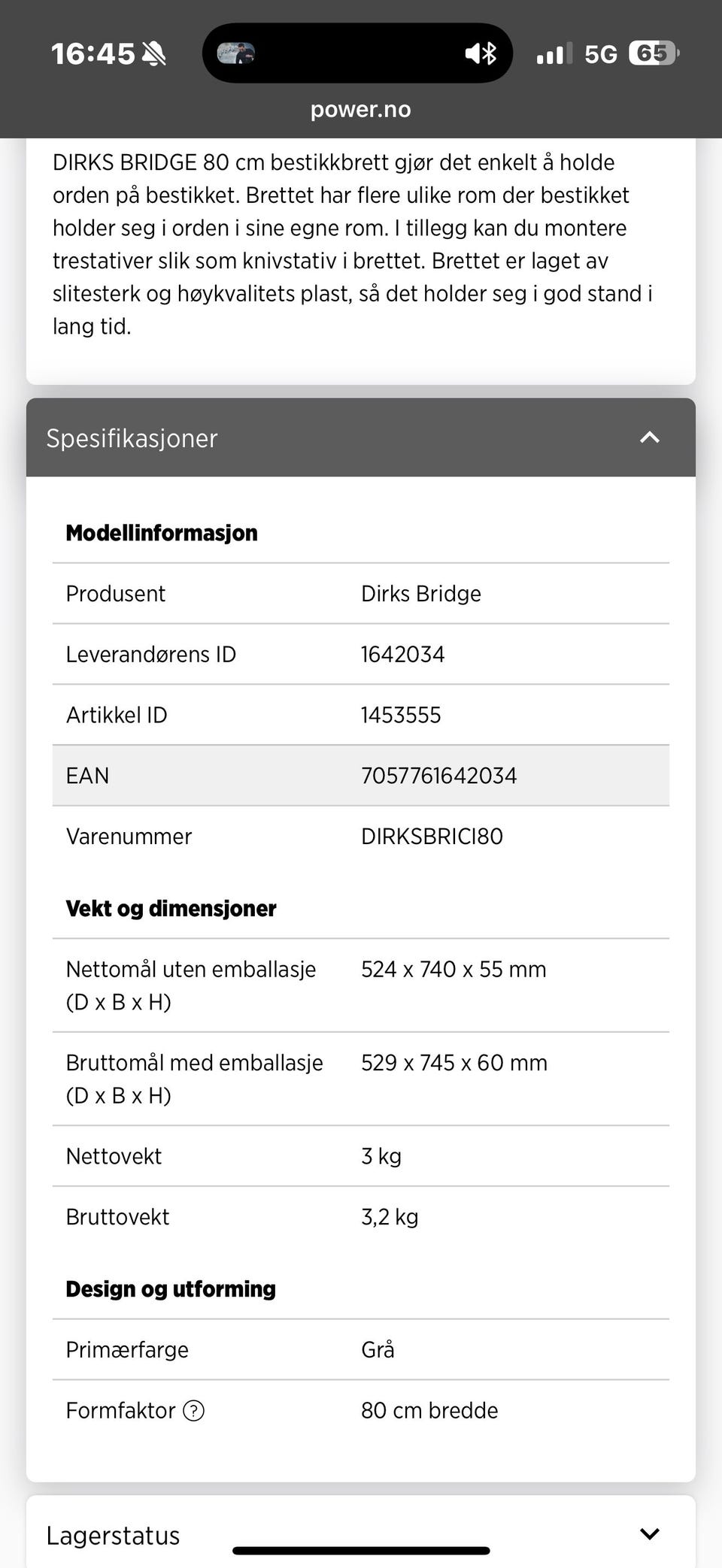Select the Artikkel ID value 1453555
722x1568 pixels.
tap(401, 716)
